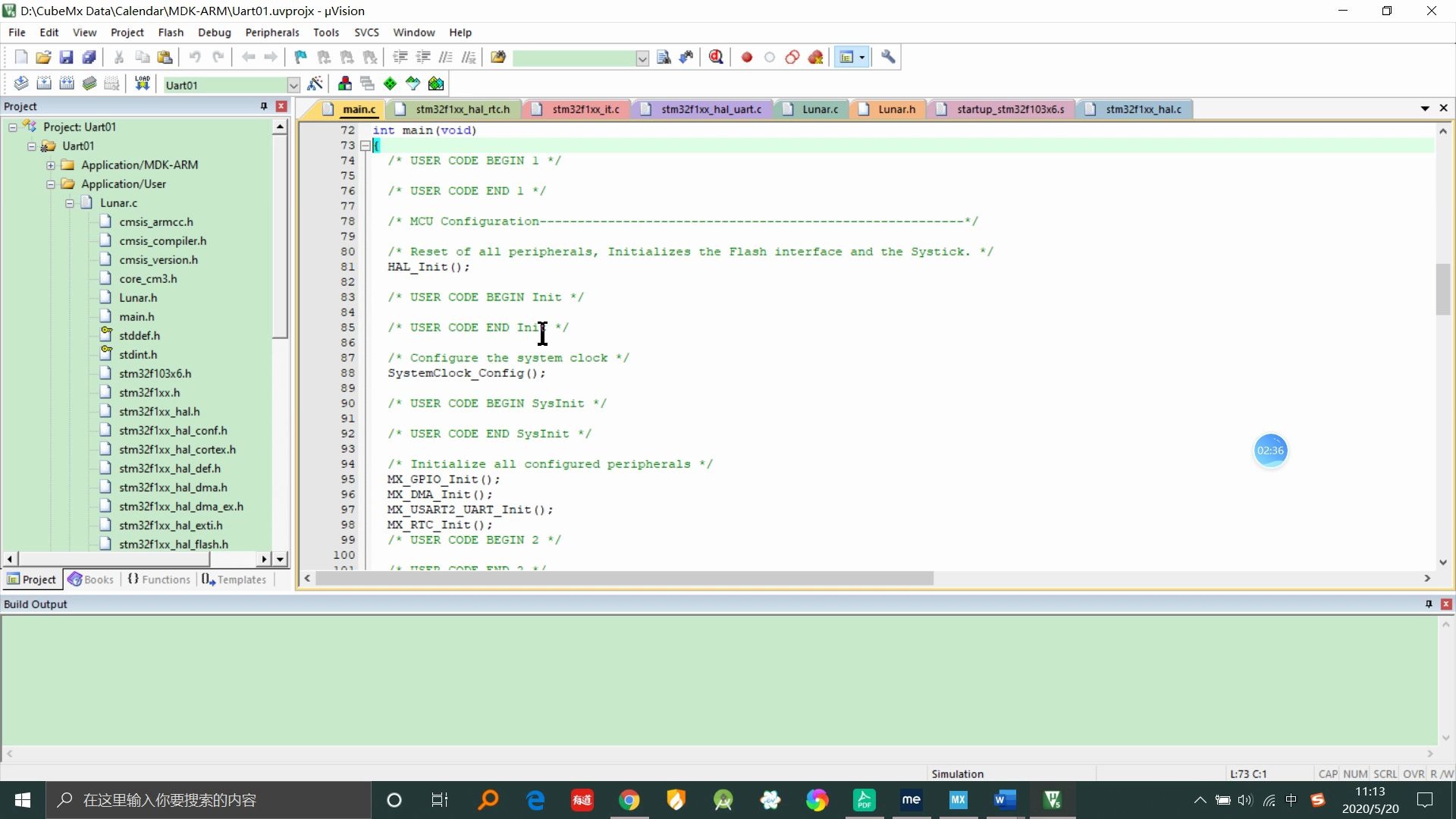Open the Debug menu
This screenshot has height=819, width=1456.
[214, 32]
